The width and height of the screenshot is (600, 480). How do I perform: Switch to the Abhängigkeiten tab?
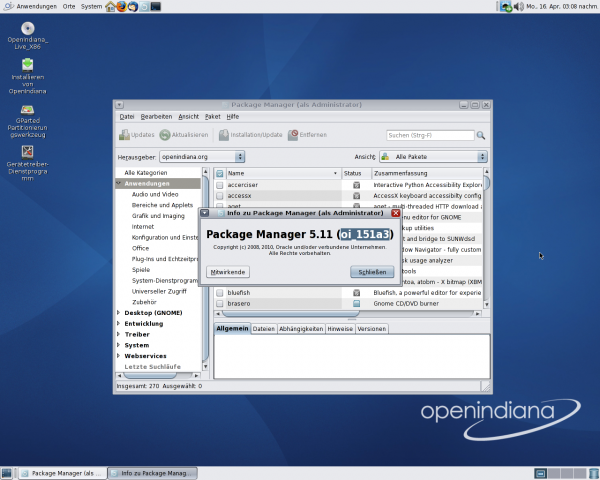pos(301,329)
